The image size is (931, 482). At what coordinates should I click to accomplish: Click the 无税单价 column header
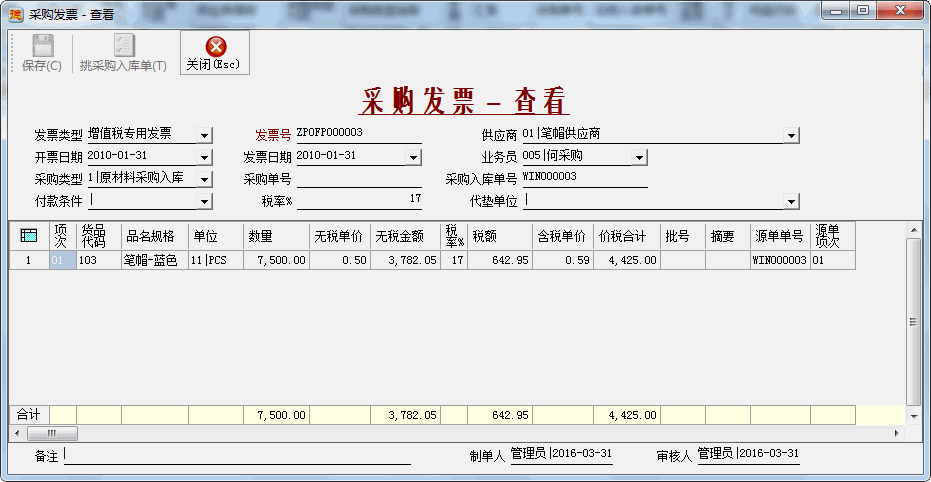(x=340, y=236)
